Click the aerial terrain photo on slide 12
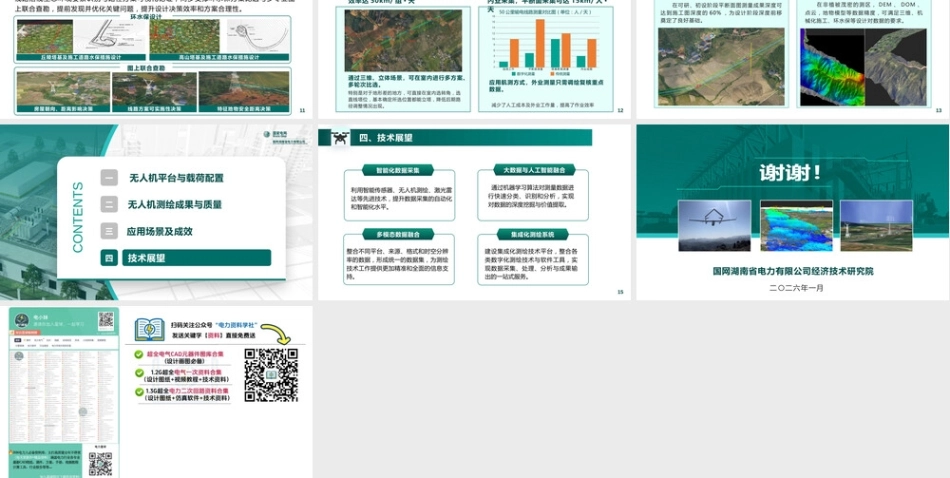The height and width of the screenshot is (478, 950). tap(403, 41)
